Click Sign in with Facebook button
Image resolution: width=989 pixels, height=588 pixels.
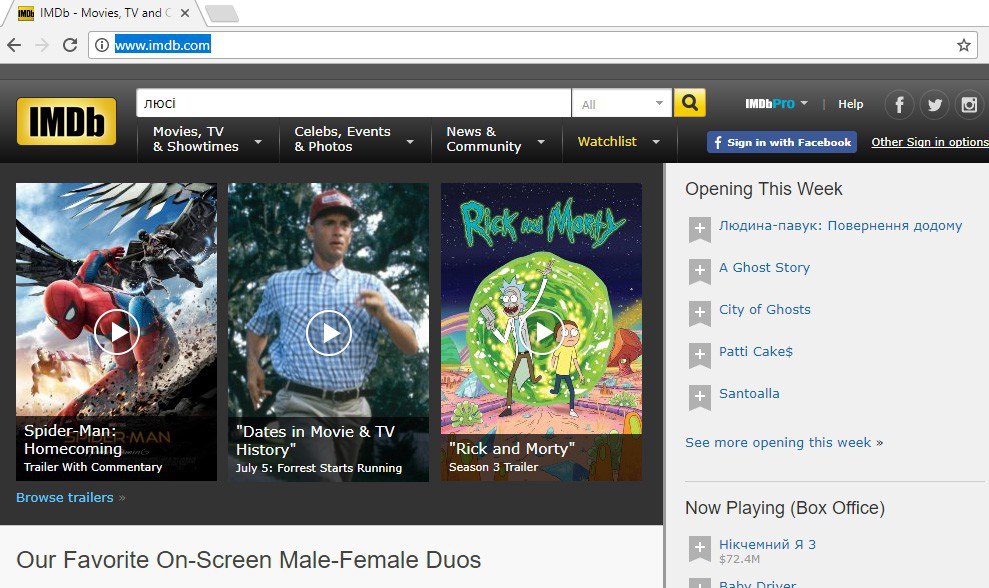[781, 143]
